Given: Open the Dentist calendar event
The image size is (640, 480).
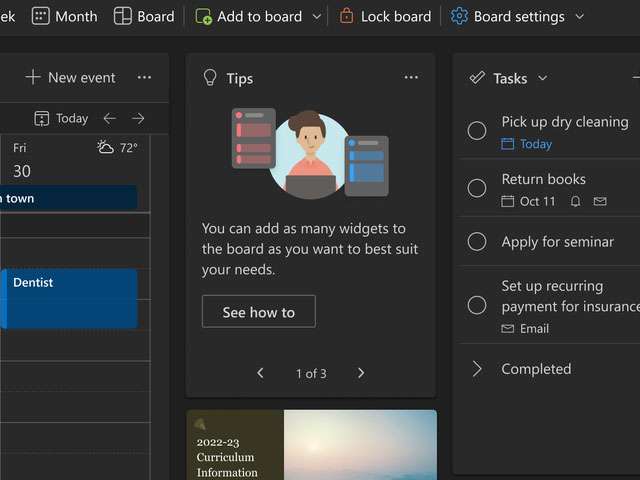Looking at the screenshot, I should pos(70,297).
